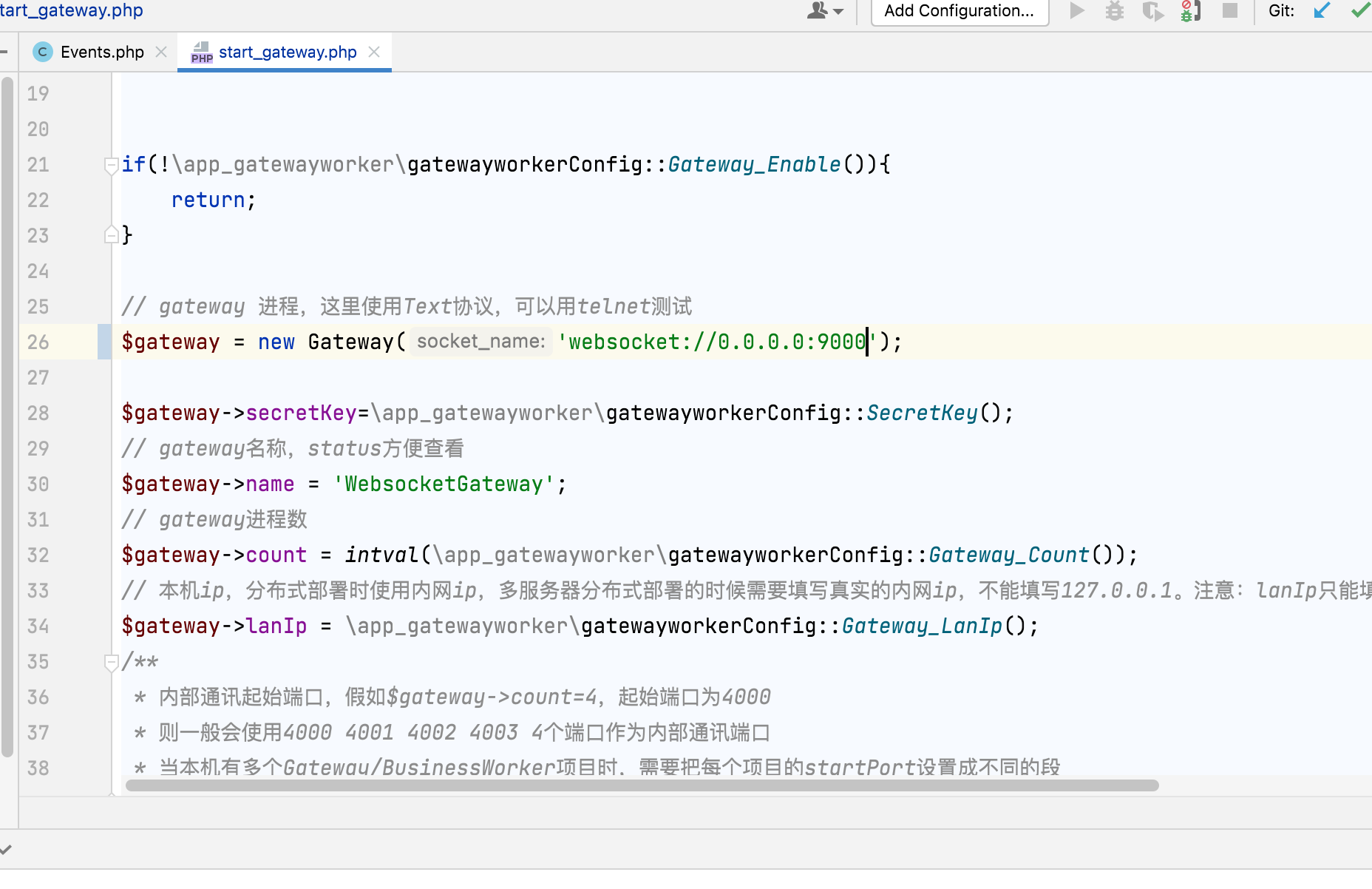Click the Gateway class name after new
Viewport: 1372px width, 889px height.
pyautogui.click(x=350, y=342)
